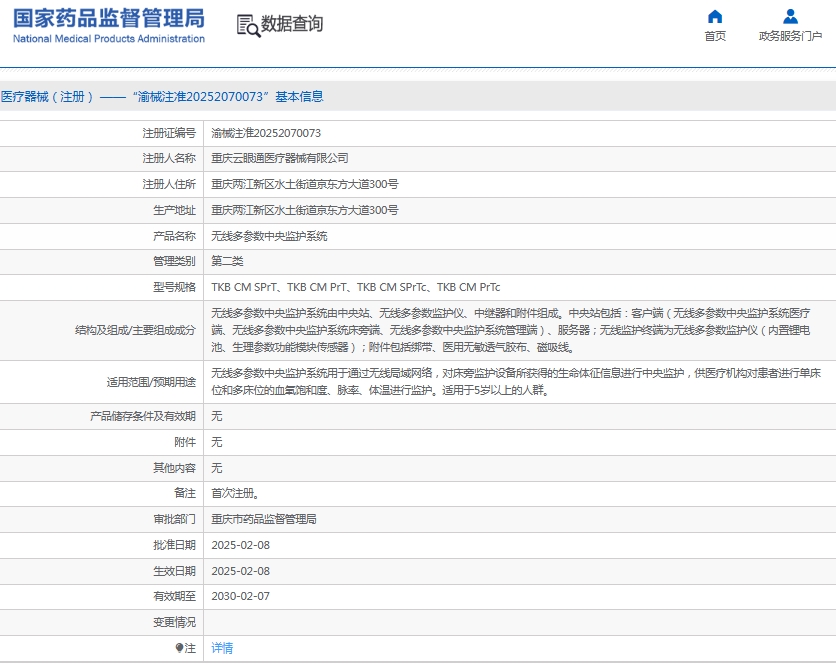Click the home (首页) house icon
This screenshot has width=836, height=668.
point(714,17)
